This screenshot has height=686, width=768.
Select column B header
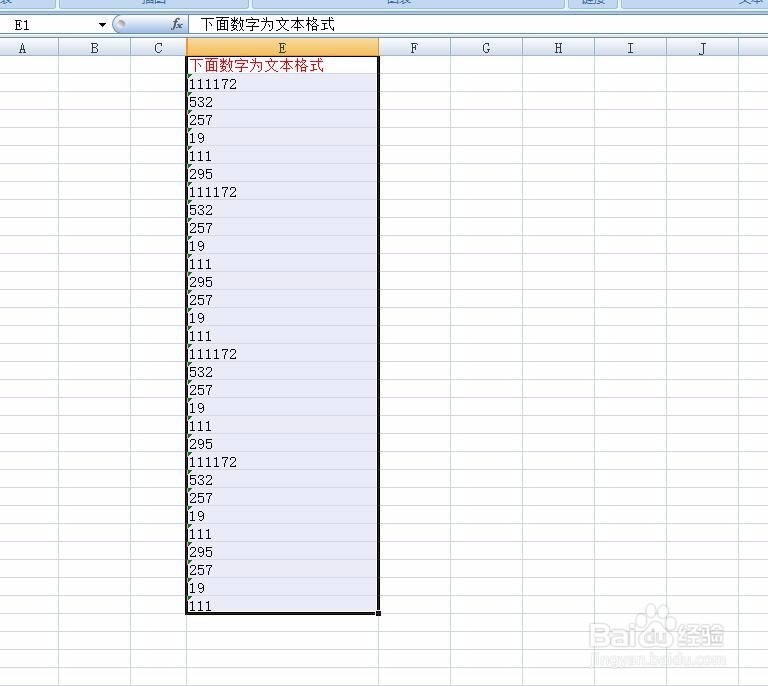[x=95, y=48]
